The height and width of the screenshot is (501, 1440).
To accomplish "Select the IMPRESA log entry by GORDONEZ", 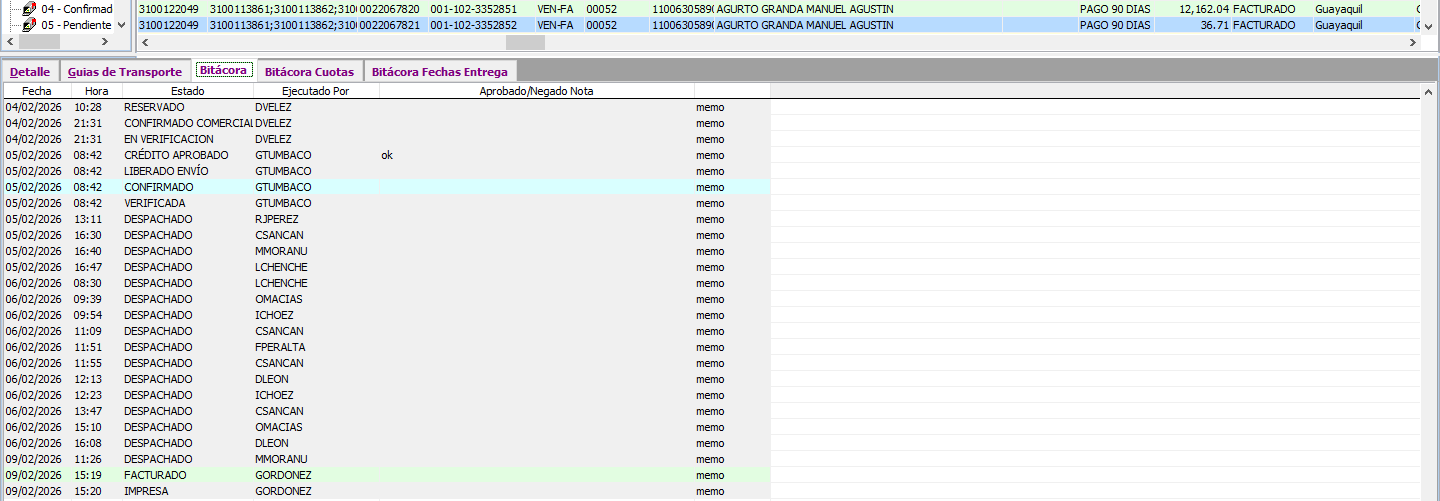I will point(146,491).
